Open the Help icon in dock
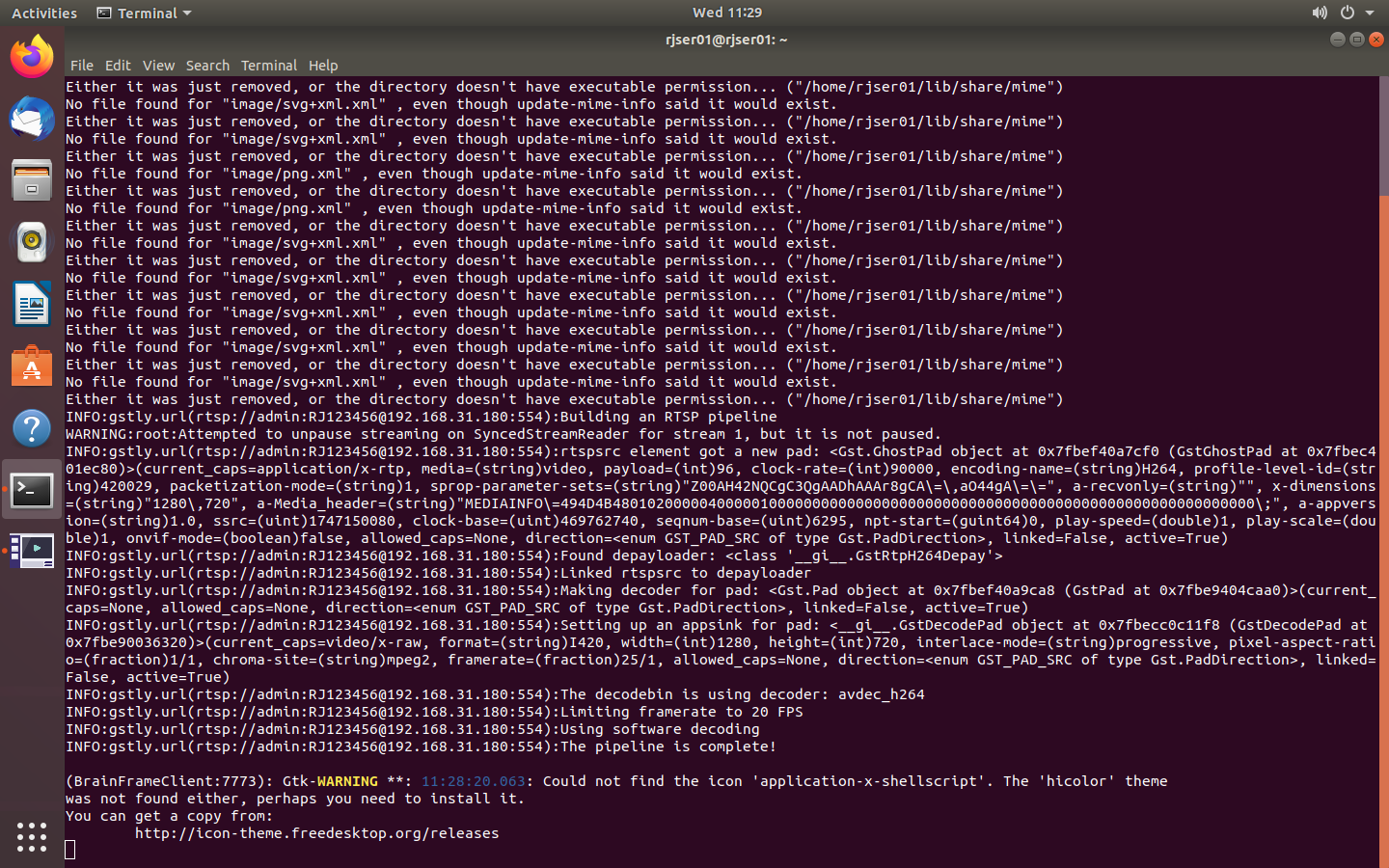Image resolution: width=1389 pixels, height=868 pixels. click(x=32, y=428)
